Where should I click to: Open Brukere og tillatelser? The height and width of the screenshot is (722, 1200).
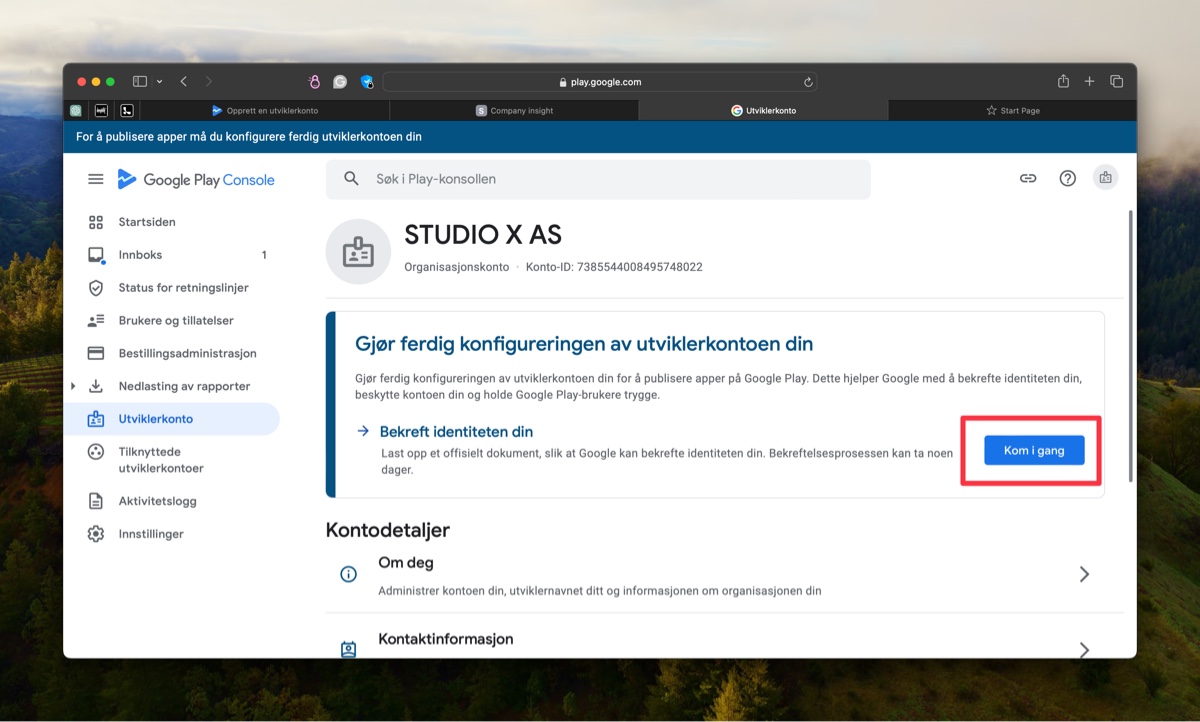pyautogui.click(x=176, y=321)
